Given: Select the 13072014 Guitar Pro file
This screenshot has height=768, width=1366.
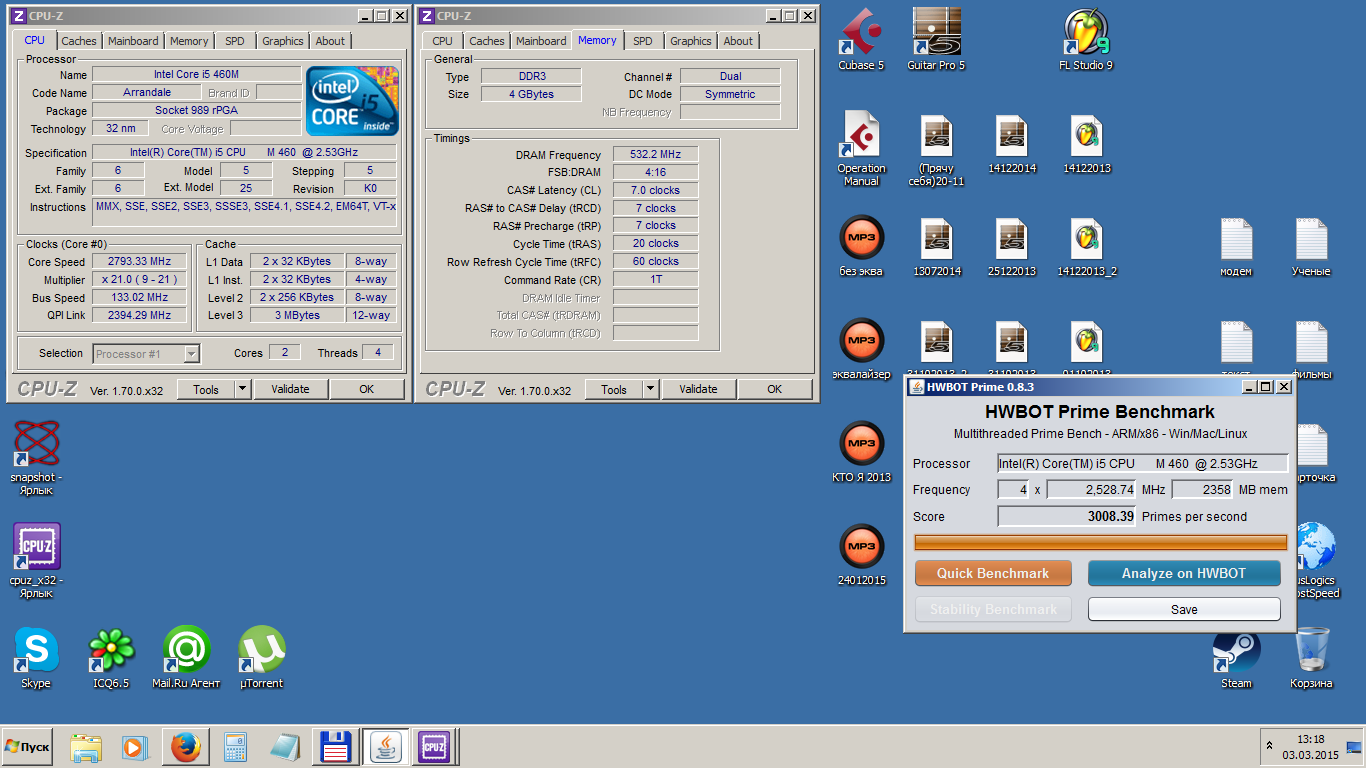Looking at the screenshot, I should click(x=936, y=246).
